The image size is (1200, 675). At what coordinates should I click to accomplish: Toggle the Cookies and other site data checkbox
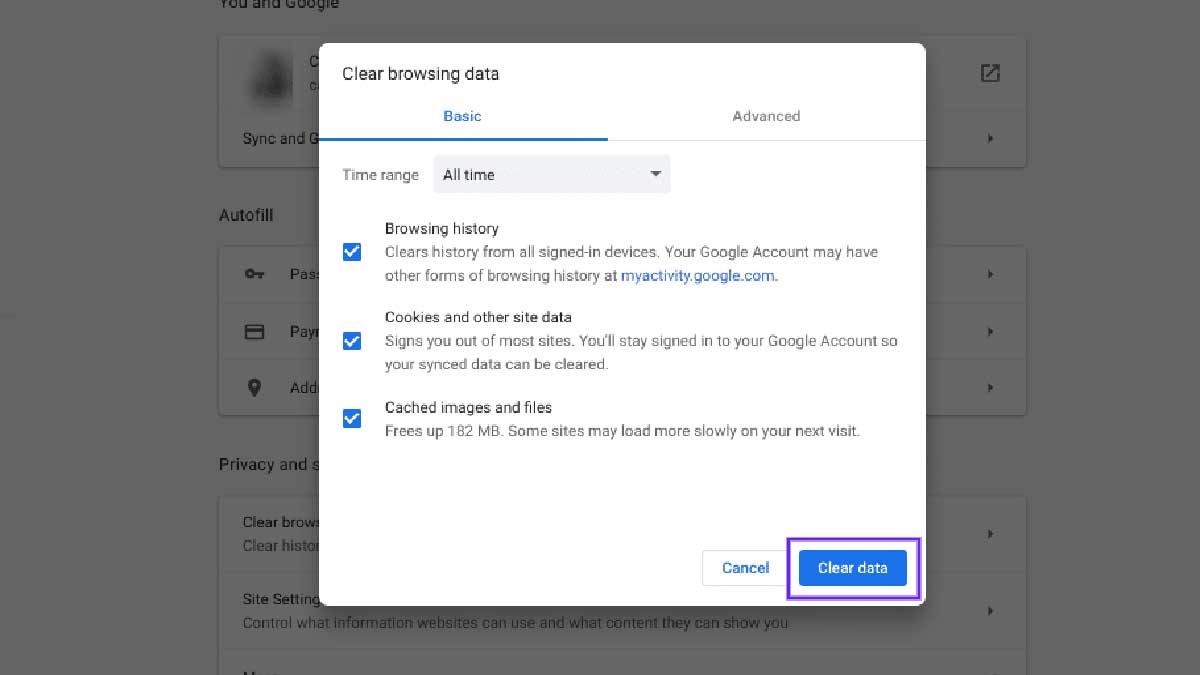pyautogui.click(x=352, y=341)
